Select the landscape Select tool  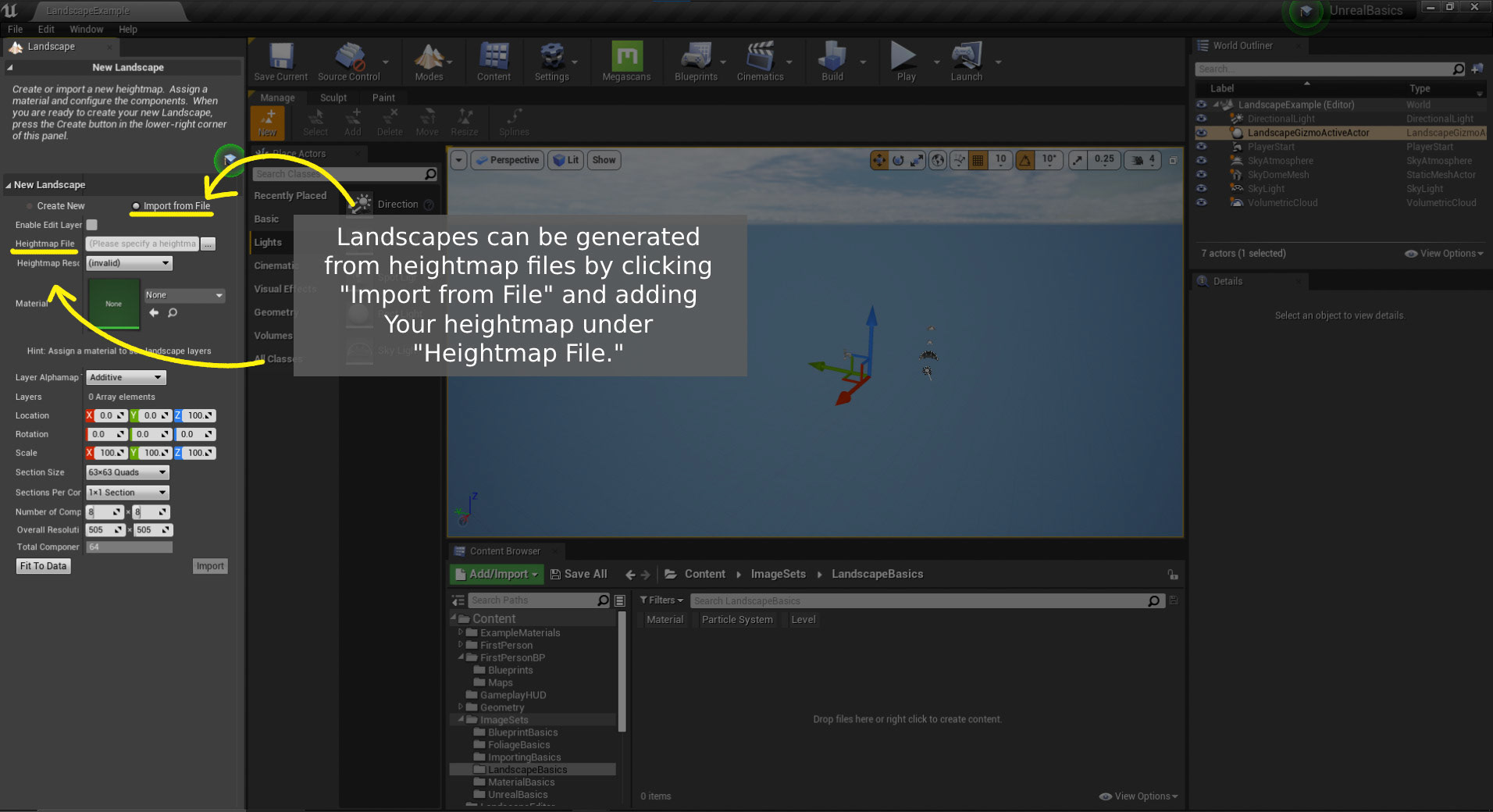click(x=315, y=123)
